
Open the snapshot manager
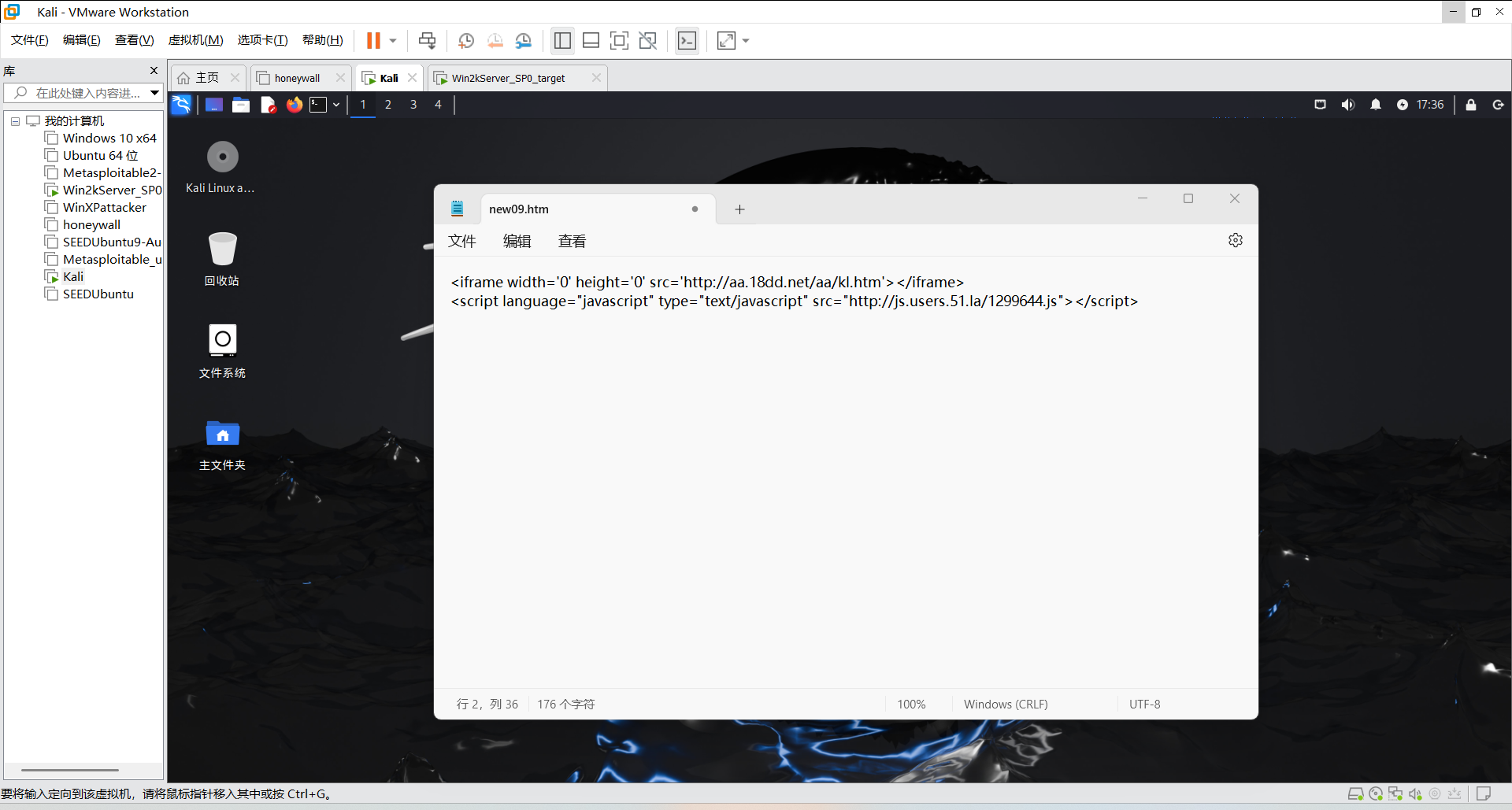[524, 40]
